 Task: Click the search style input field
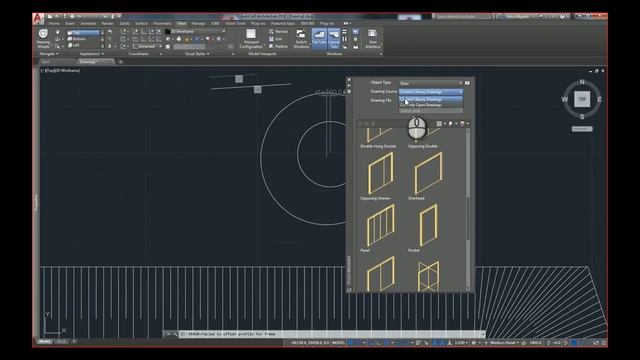(x=431, y=111)
